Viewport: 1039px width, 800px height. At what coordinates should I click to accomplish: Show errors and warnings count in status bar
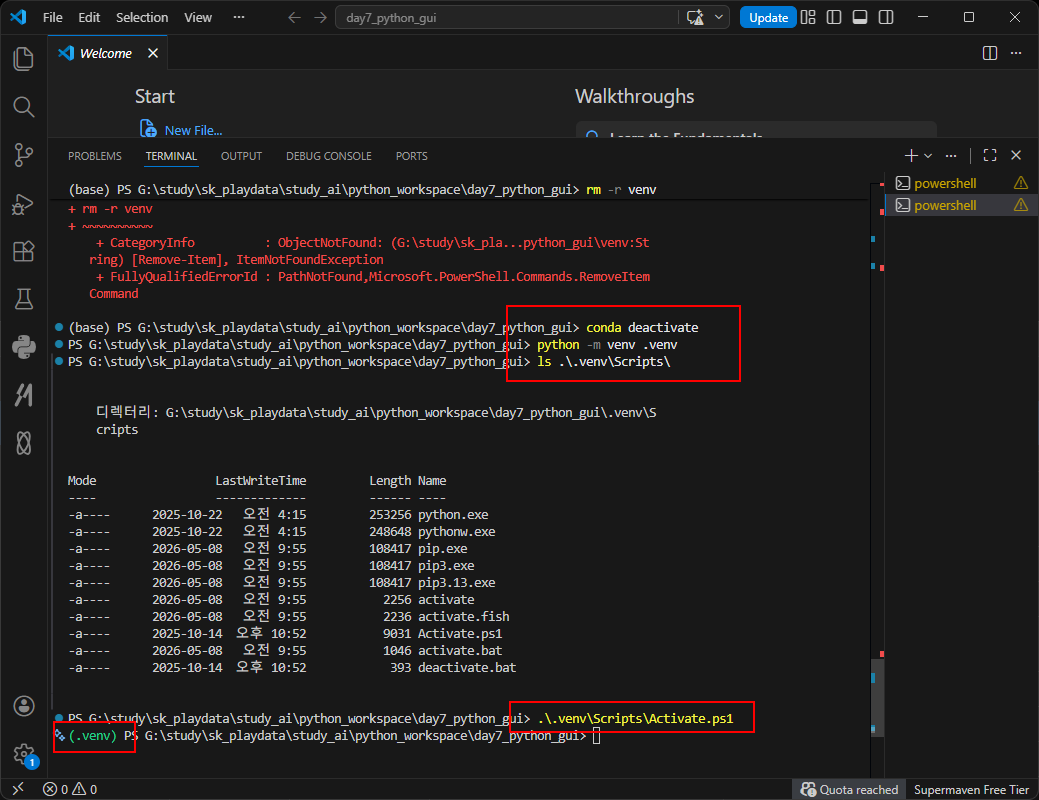tap(70, 789)
